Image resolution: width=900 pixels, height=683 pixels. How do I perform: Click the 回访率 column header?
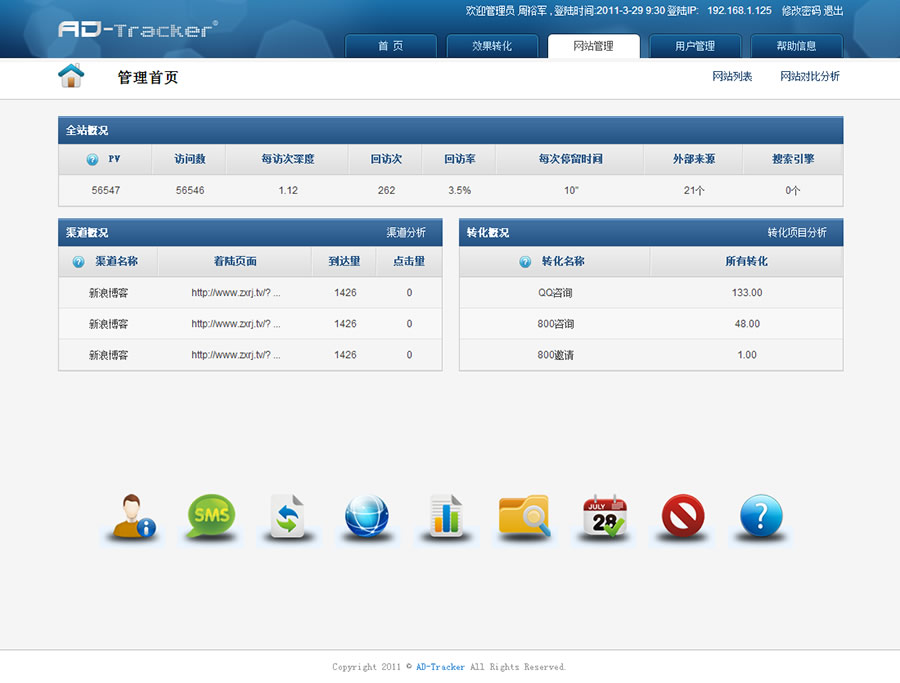[459, 159]
